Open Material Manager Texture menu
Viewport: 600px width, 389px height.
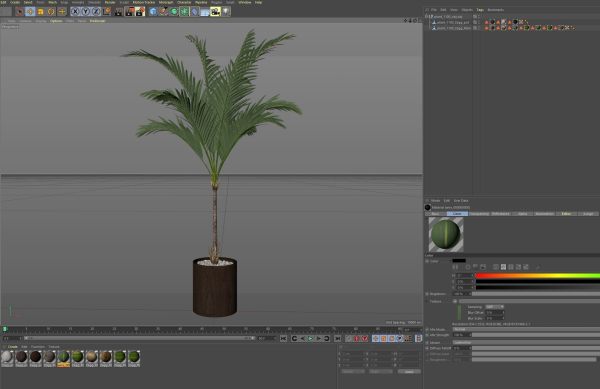(x=54, y=347)
